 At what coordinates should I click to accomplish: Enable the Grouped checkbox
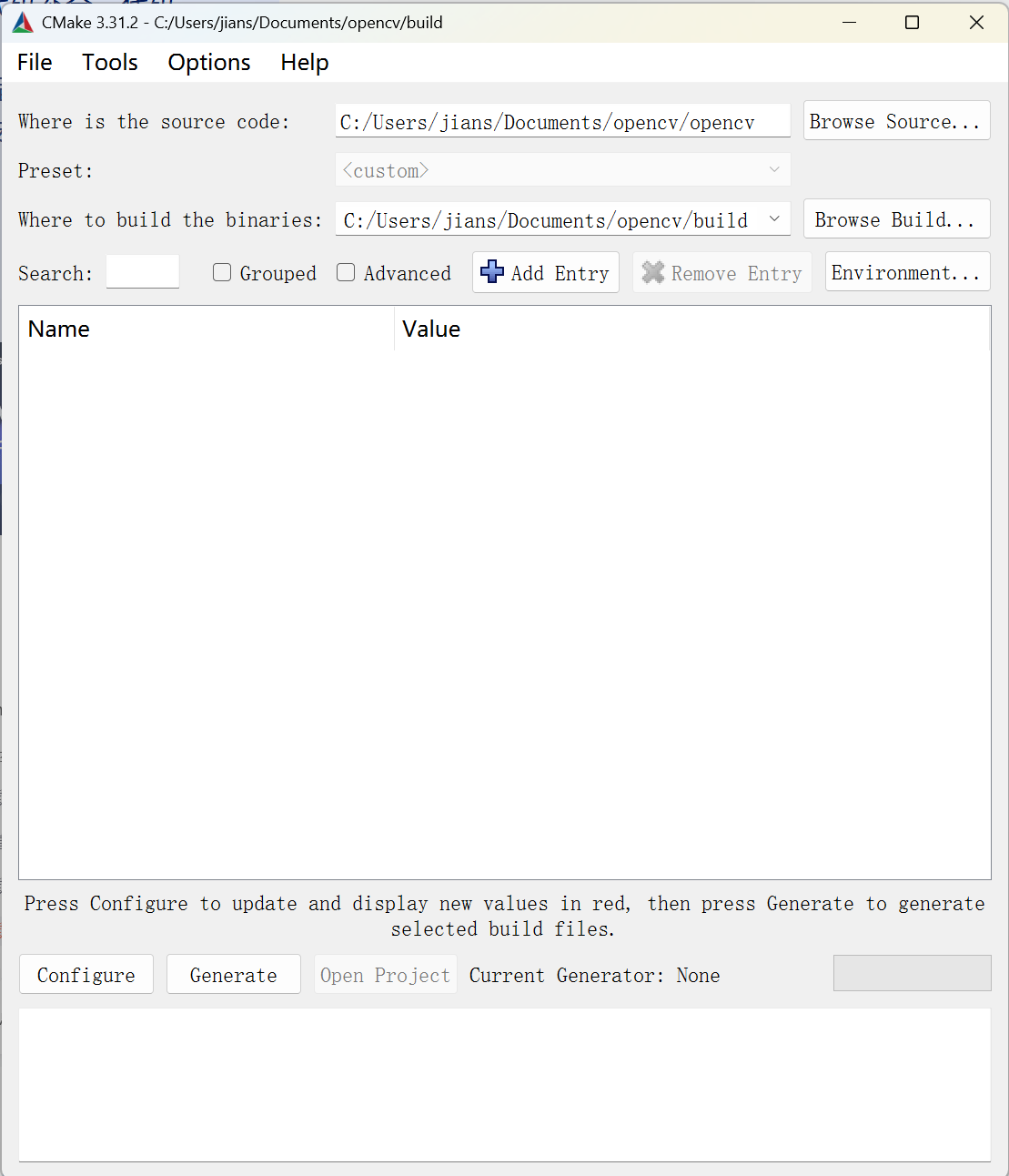pos(222,272)
